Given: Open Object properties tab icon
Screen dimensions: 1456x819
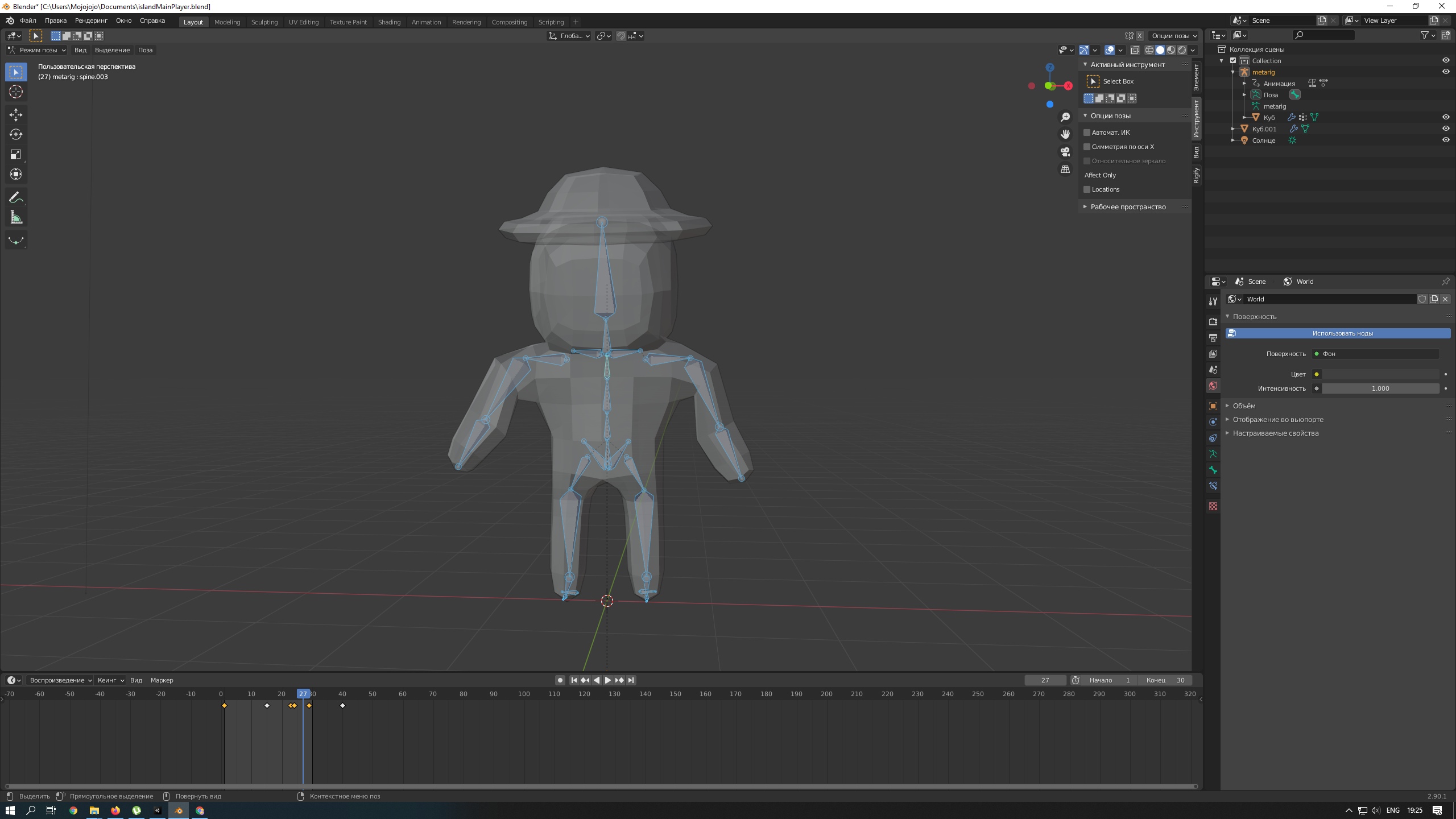Looking at the screenshot, I should click(1213, 406).
